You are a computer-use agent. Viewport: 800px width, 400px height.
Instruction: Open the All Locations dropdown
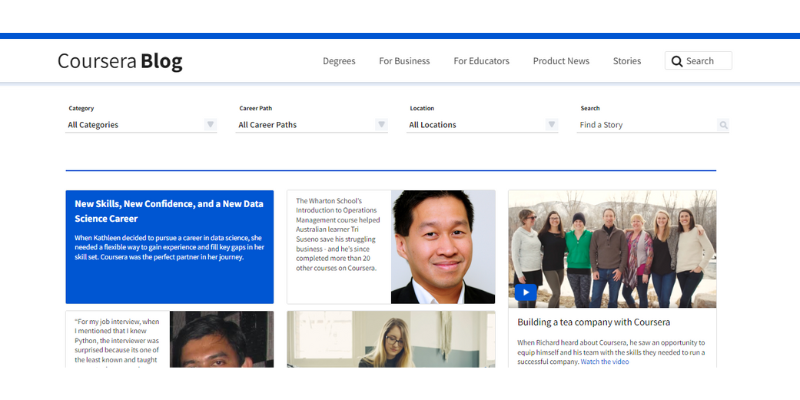(x=482, y=125)
